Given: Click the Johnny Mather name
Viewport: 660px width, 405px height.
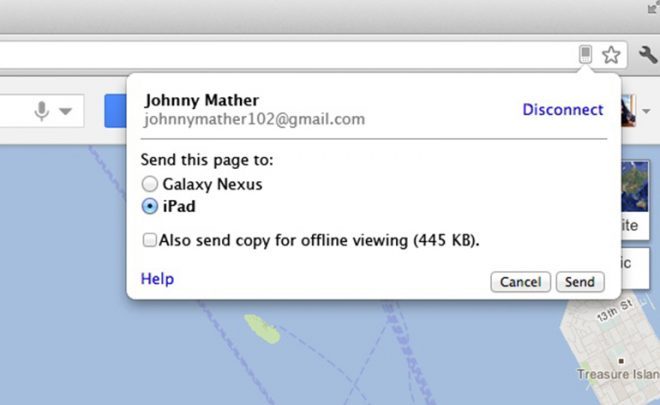Looking at the screenshot, I should [x=202, y=100].
